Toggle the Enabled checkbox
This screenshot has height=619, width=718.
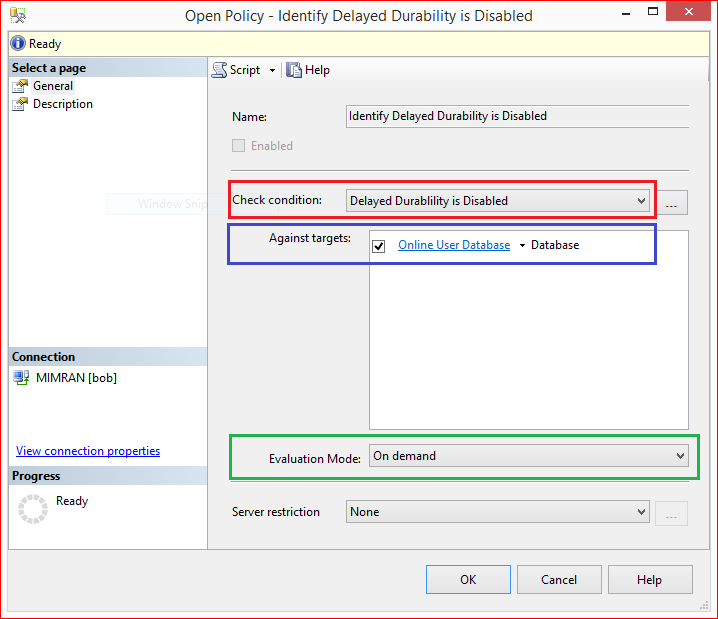click(x=238, y=146)
